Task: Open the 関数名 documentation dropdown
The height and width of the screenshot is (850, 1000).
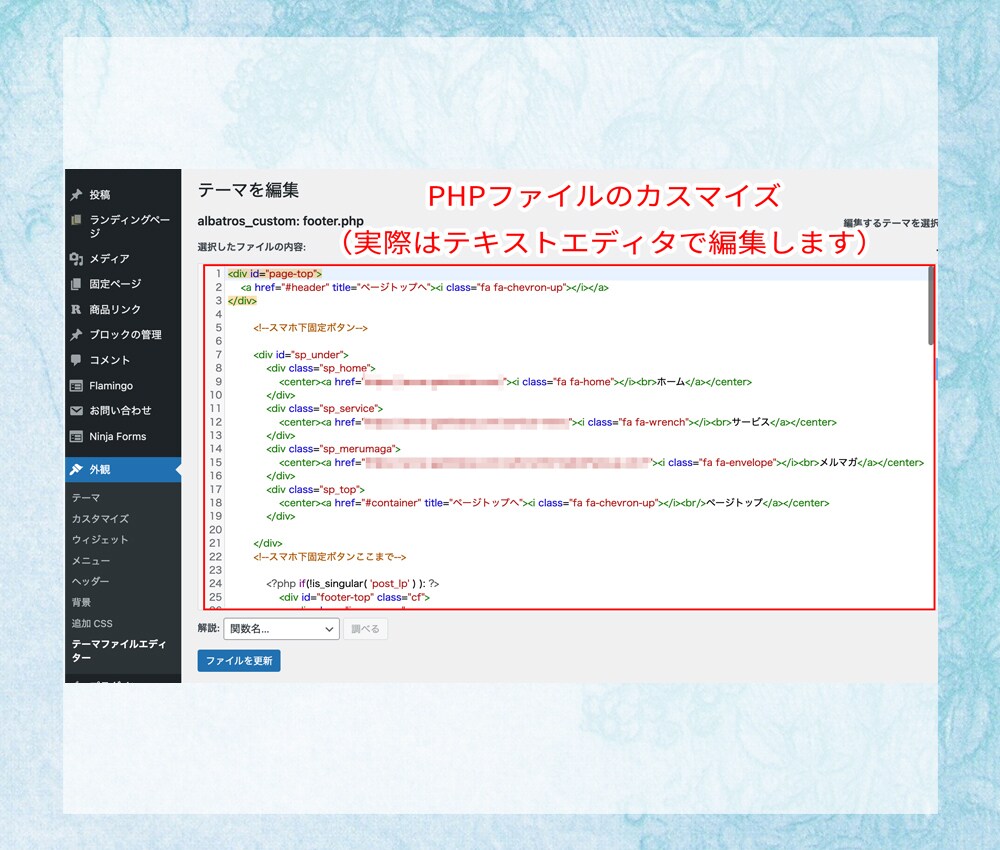Action: [281, 629]
